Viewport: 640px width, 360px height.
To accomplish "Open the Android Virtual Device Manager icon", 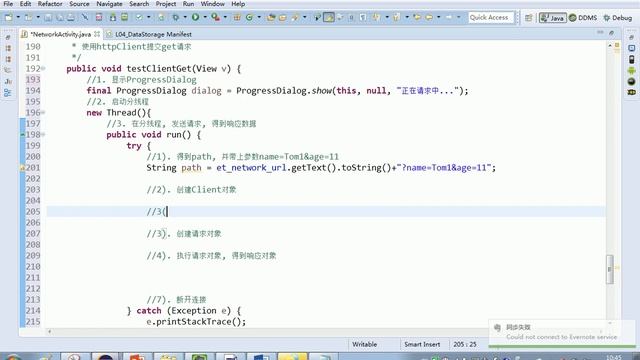I will (x=124, y=17).
